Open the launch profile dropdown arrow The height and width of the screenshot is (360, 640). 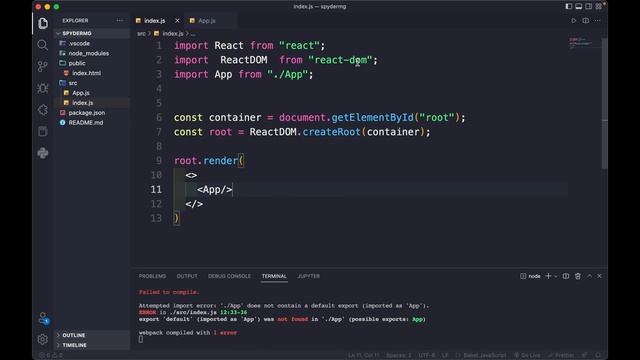coord(556,276)
